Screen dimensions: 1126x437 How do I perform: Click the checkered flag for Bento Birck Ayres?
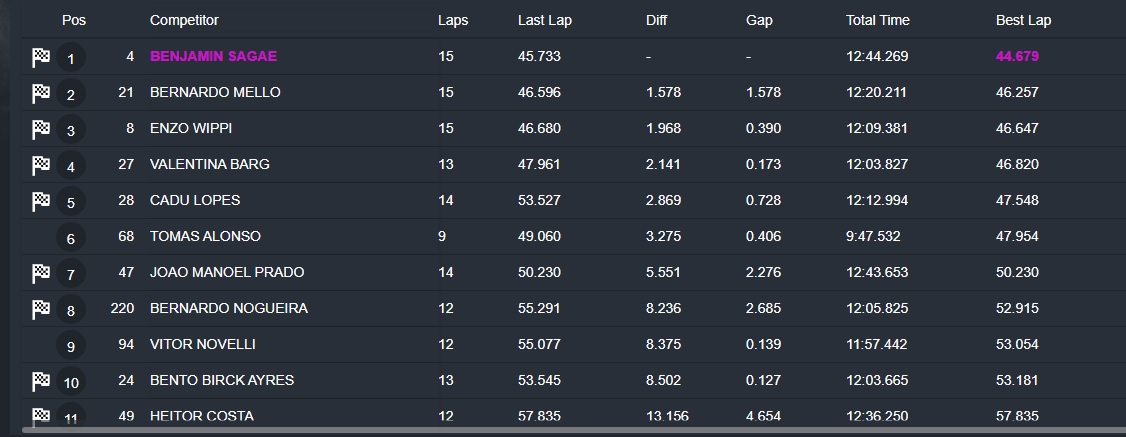[x=41, y=380]
